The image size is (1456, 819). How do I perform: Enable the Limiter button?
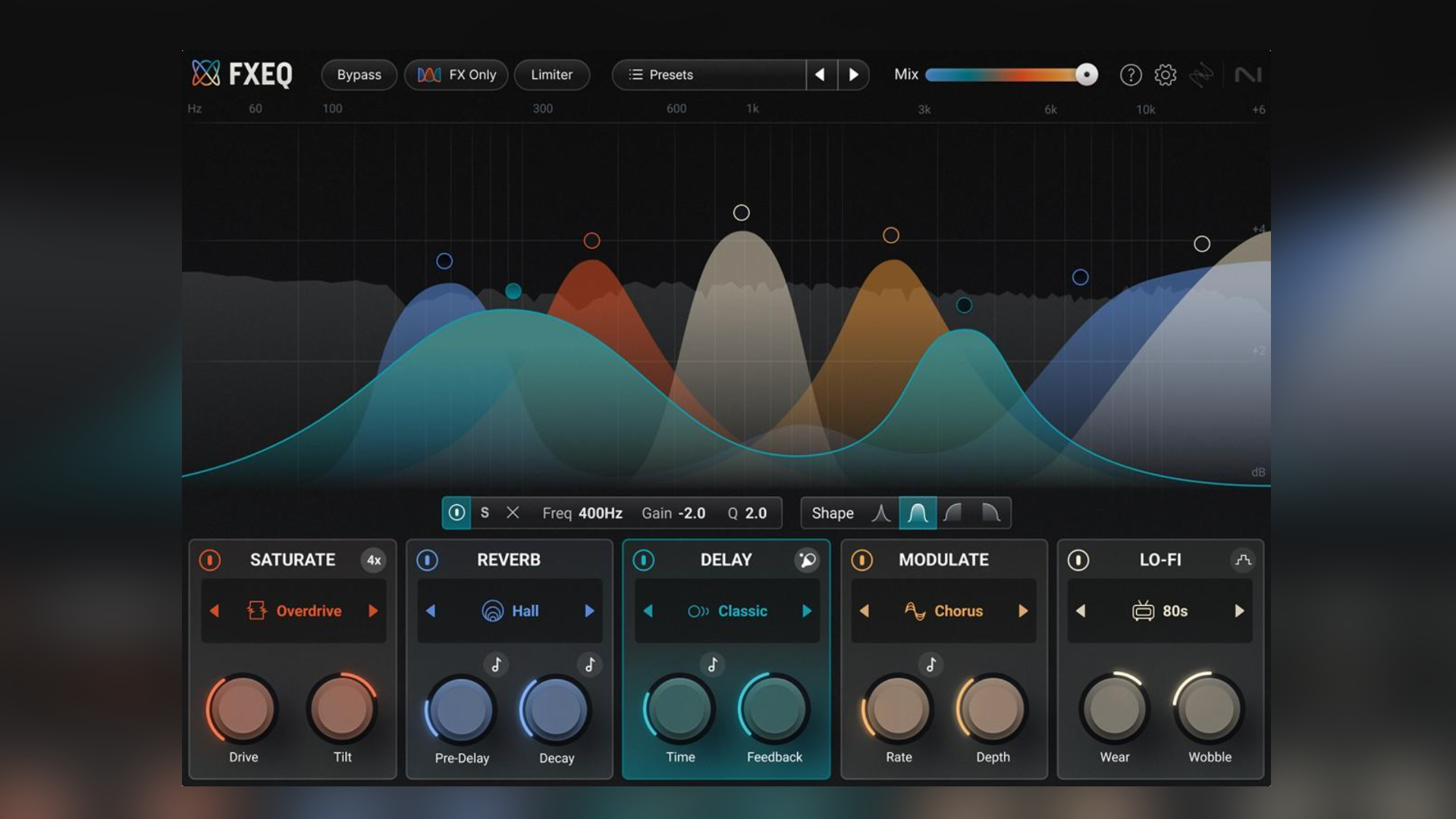coord(551,75)
